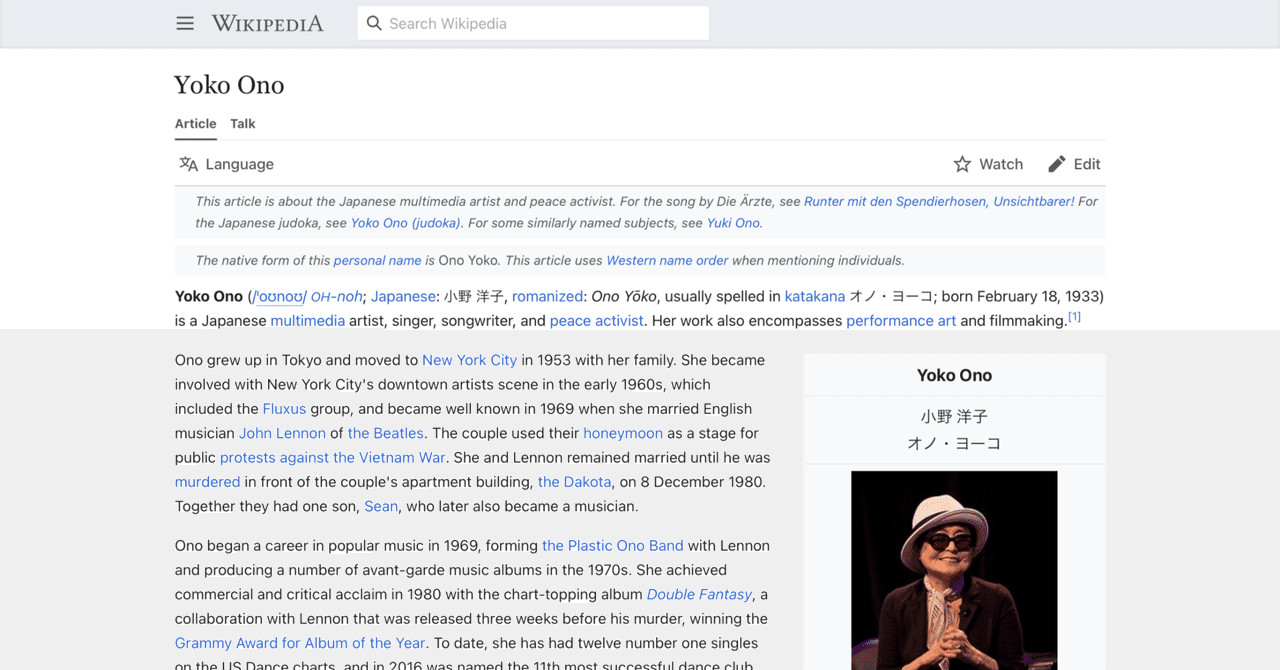1280x670 pixels.
Task: Click the Yoko Ono page heading
Action: pos(229,85)
